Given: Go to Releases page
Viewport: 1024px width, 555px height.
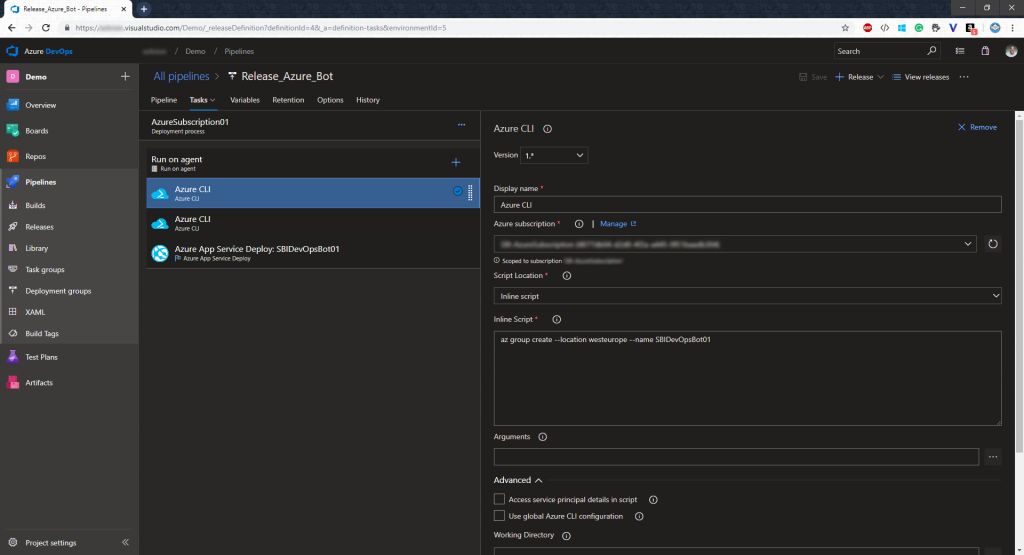Looking at the screenshot, I should [x=39, y=227].
